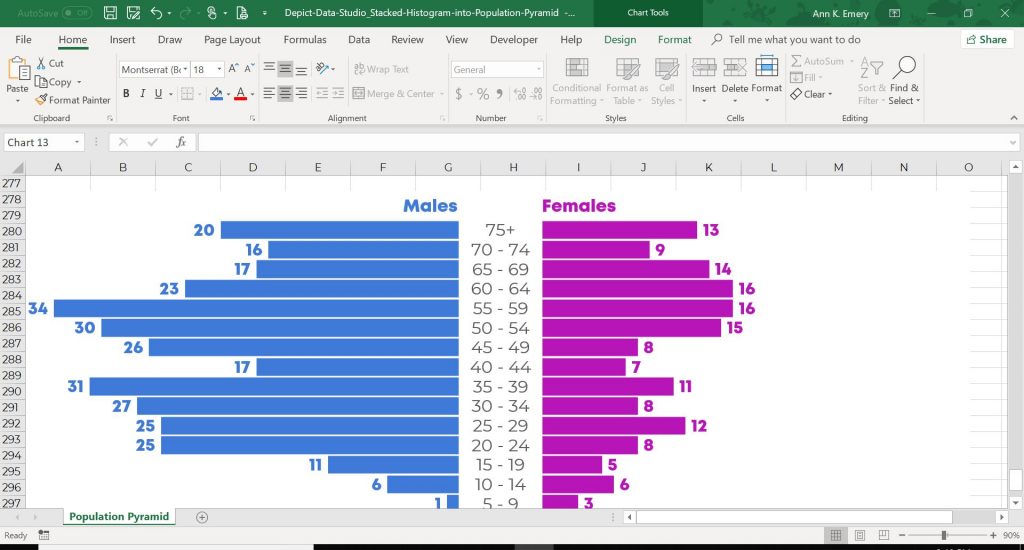Viewport: 1024px width, 550px height.
Task: Align text left
Action: [x=269, y=93]
